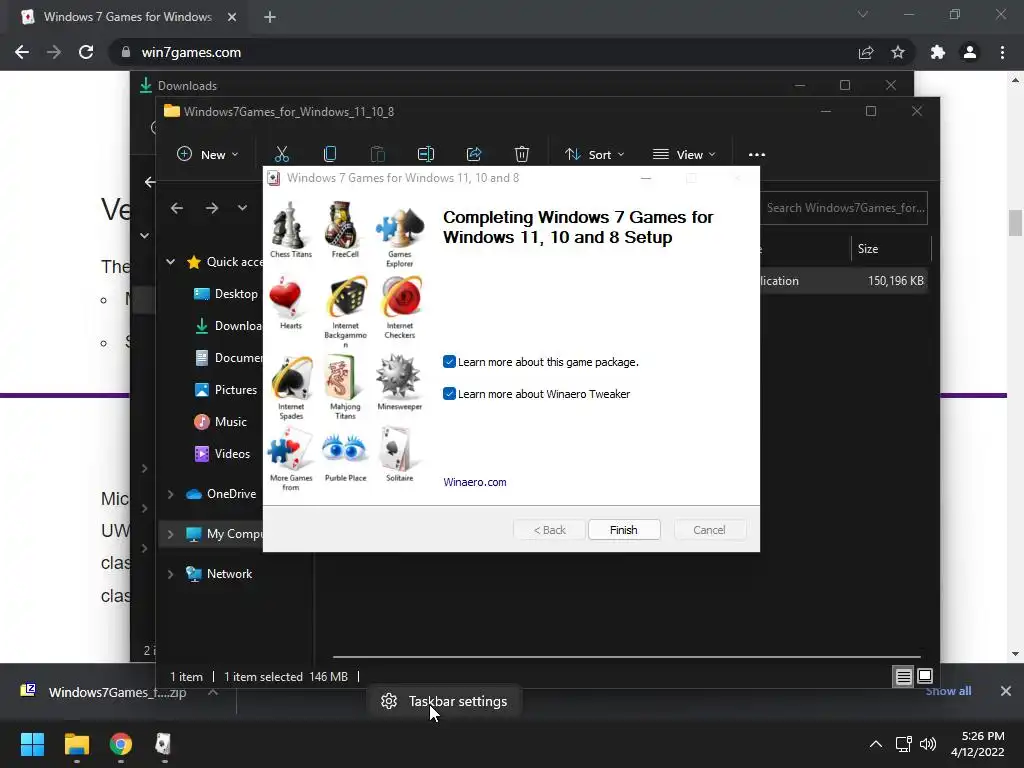Click the Rename icon in Explorer toolbar
The height and width of the screenshot is (768, 1024).
426,154
